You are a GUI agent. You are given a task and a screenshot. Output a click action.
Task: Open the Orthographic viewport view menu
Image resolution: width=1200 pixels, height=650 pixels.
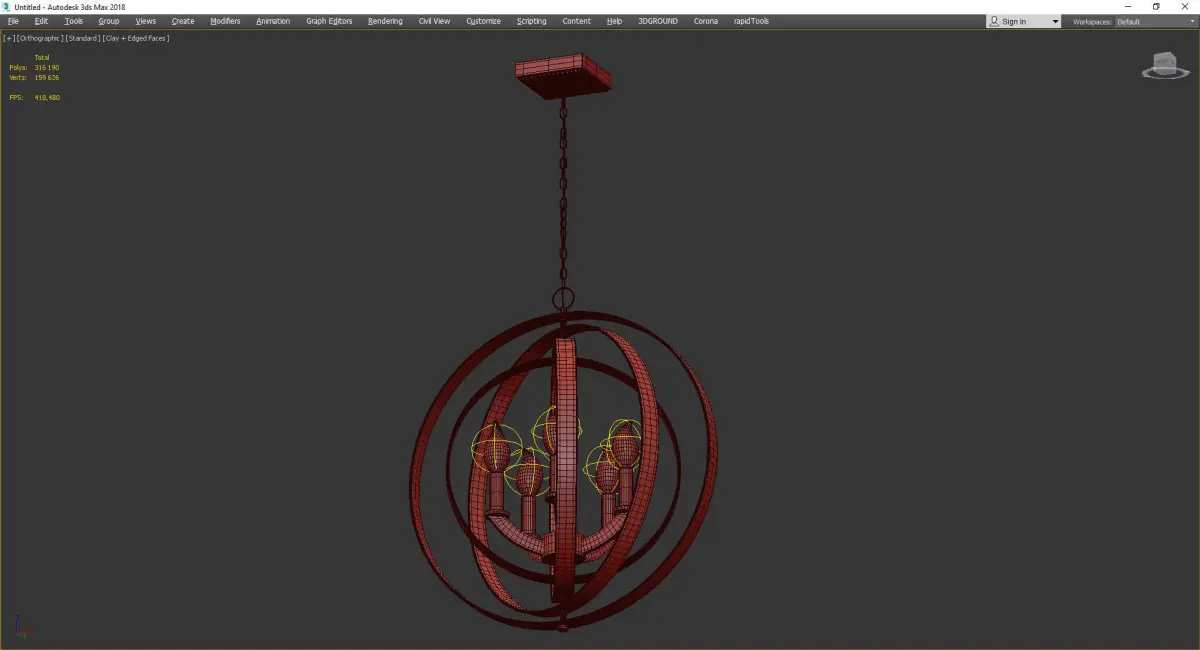[x=40, y=38]
